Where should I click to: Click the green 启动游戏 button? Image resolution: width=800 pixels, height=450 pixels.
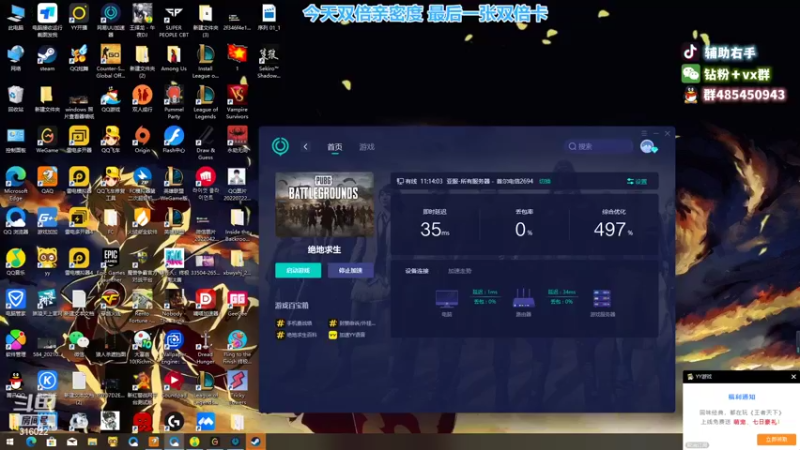point(298,270)
